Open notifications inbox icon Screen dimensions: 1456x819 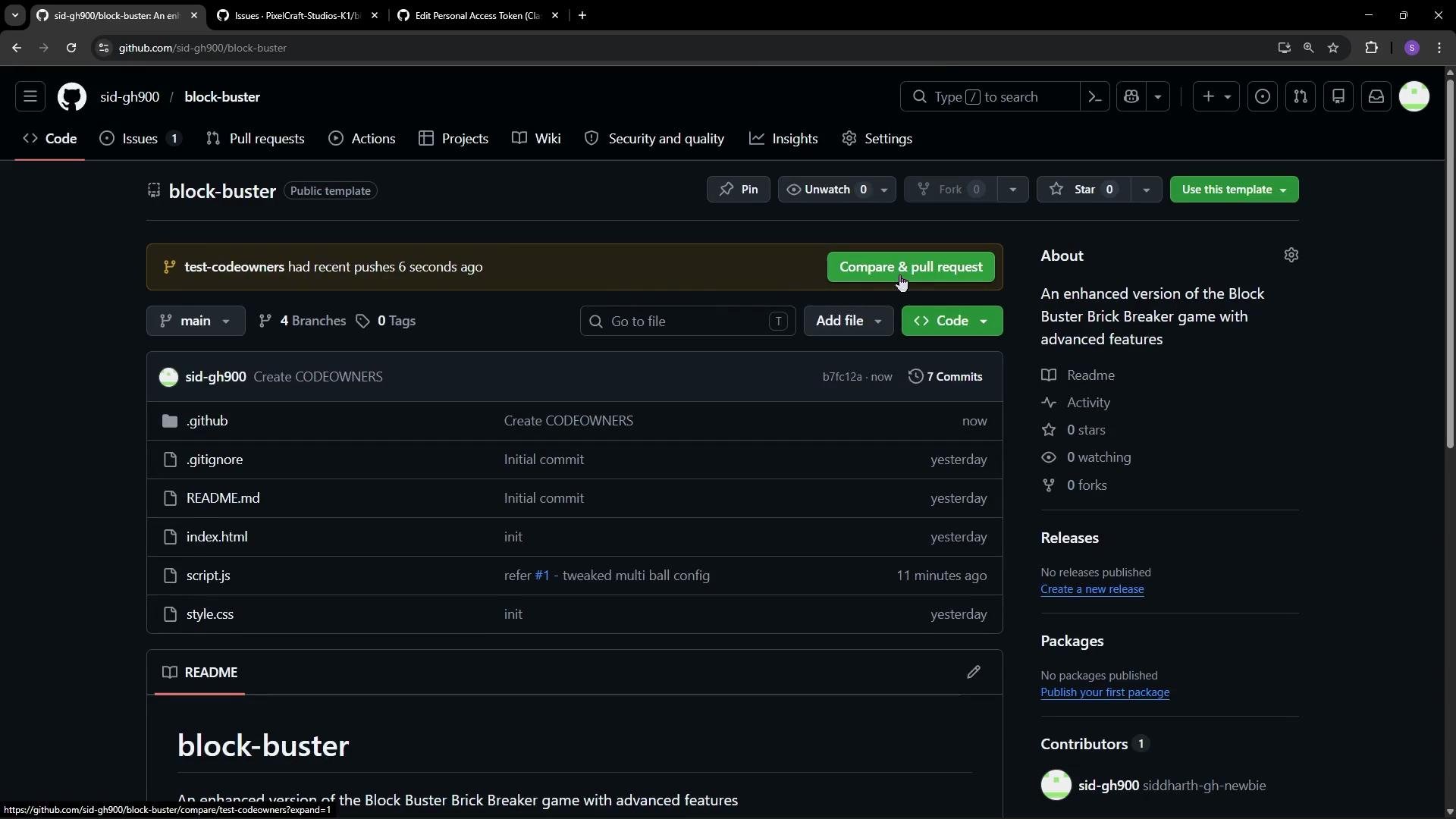click(1376, 97)
